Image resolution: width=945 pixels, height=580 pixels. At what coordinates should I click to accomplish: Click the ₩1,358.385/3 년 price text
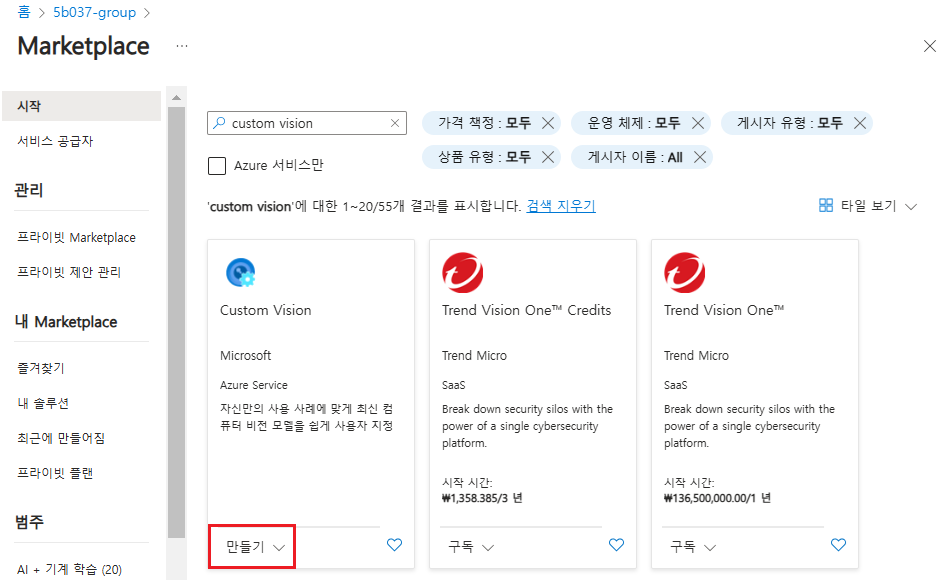482,498
